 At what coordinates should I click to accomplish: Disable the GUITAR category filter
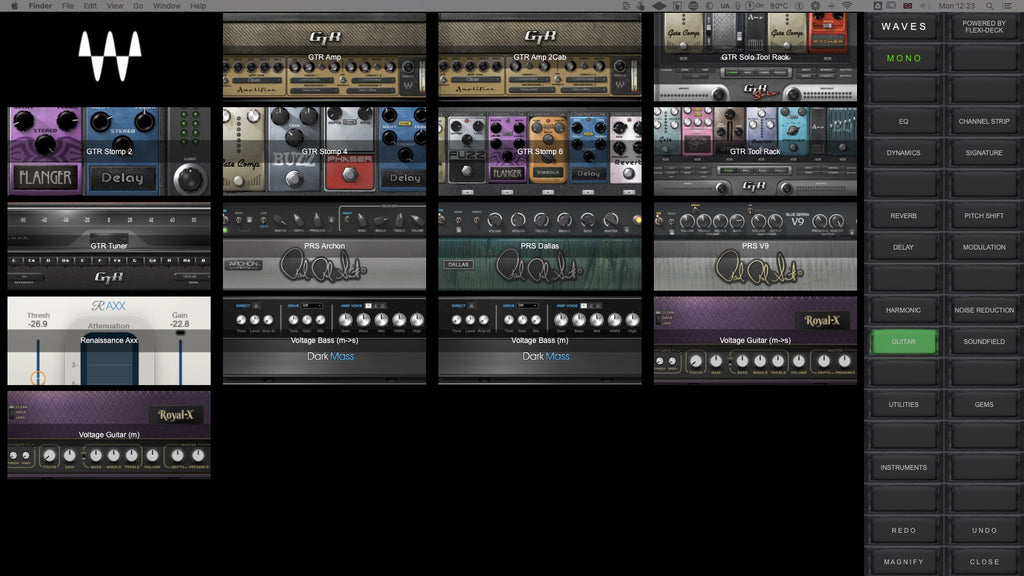[903, 341]
